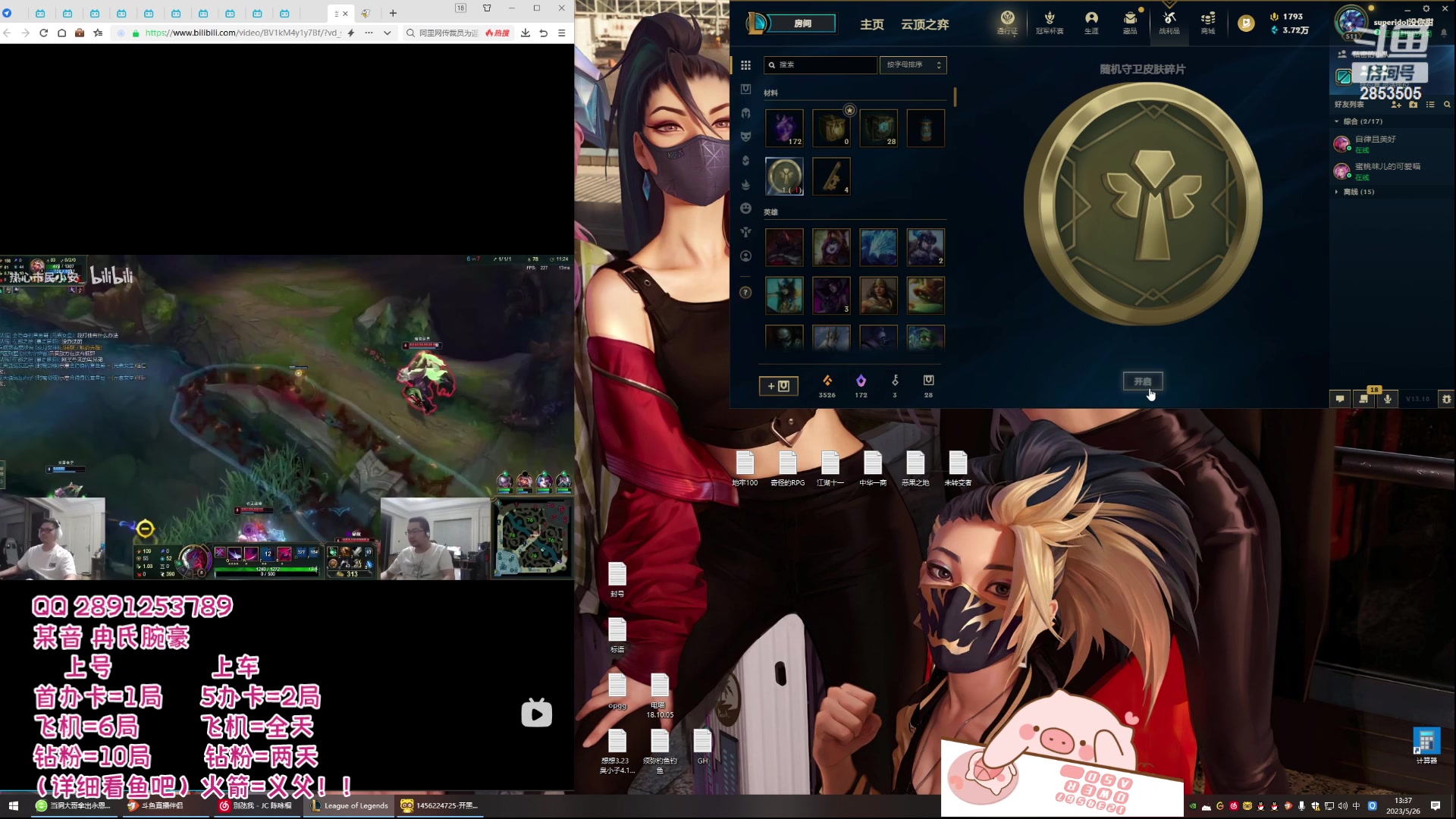Open the 藏品 collection icon
This screenshot has width=1456, height=819.
tap(1130, 22)
